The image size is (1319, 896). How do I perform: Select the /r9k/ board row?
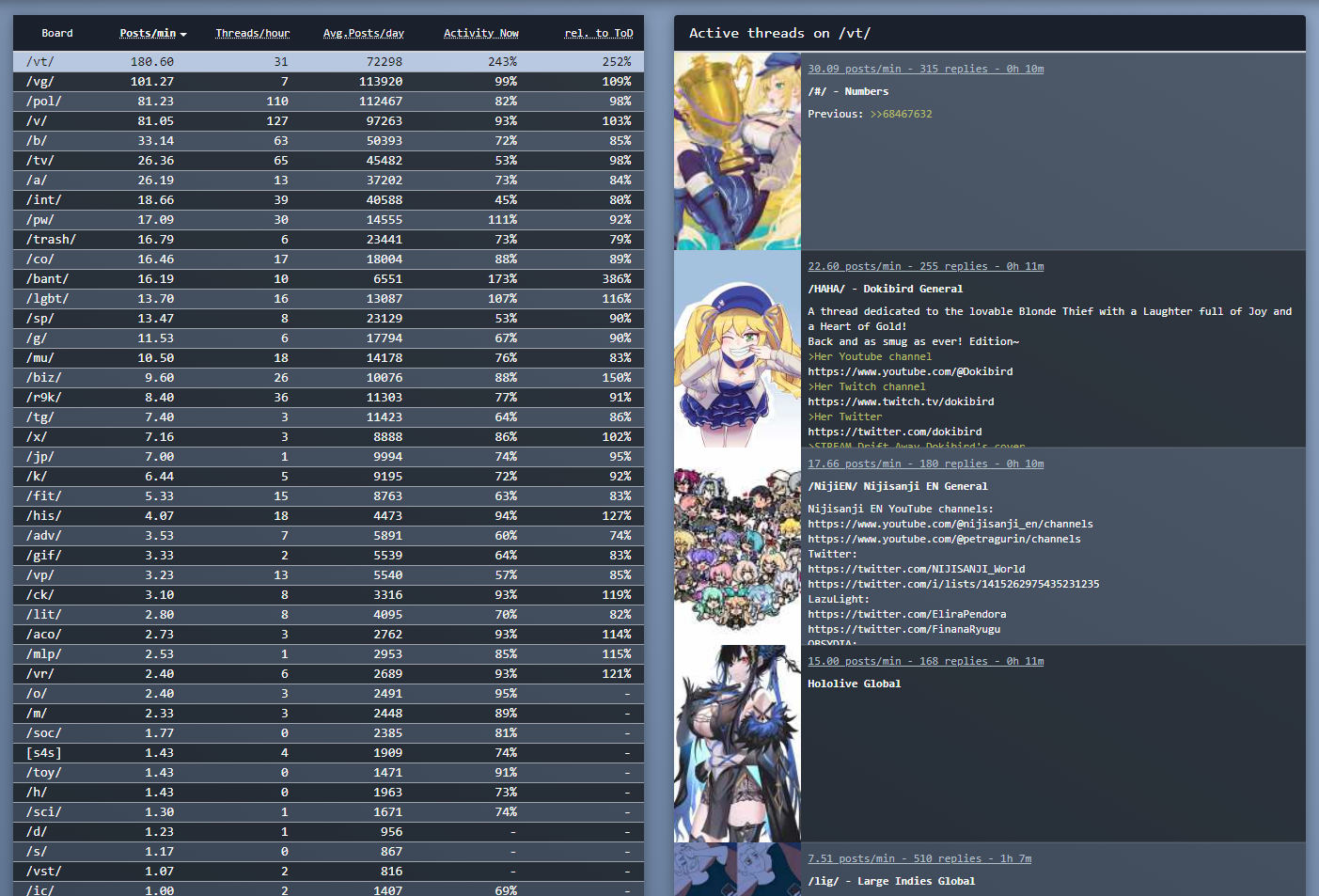click(328, 398)
